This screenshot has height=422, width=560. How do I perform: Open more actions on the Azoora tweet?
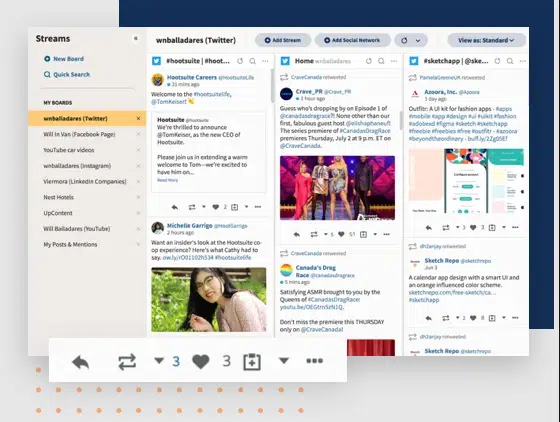515,227
